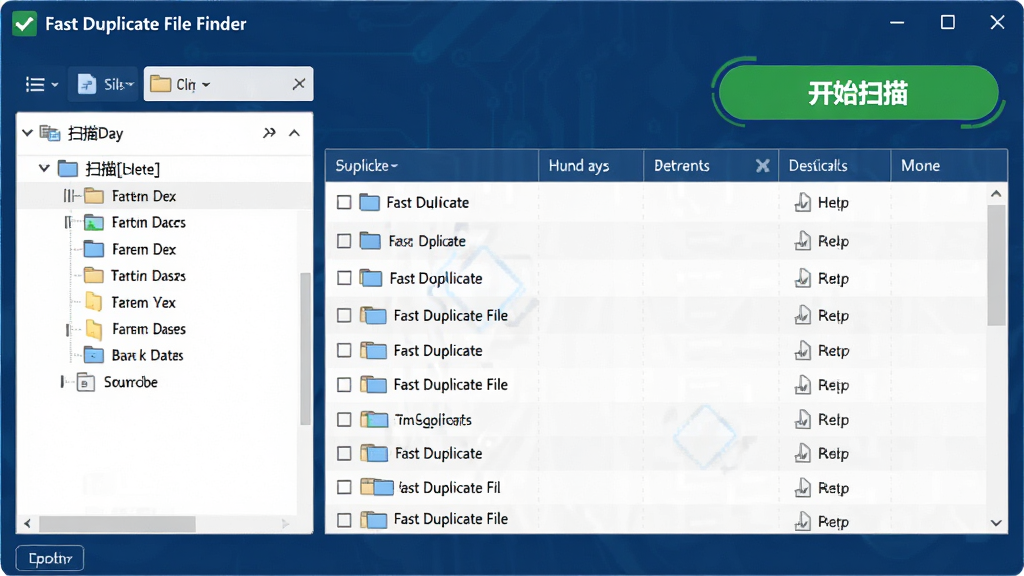The height and width of the screenshot is (576, 1024).
Task: Click the Bark Dates folder icon
Action: pos(94,355)
